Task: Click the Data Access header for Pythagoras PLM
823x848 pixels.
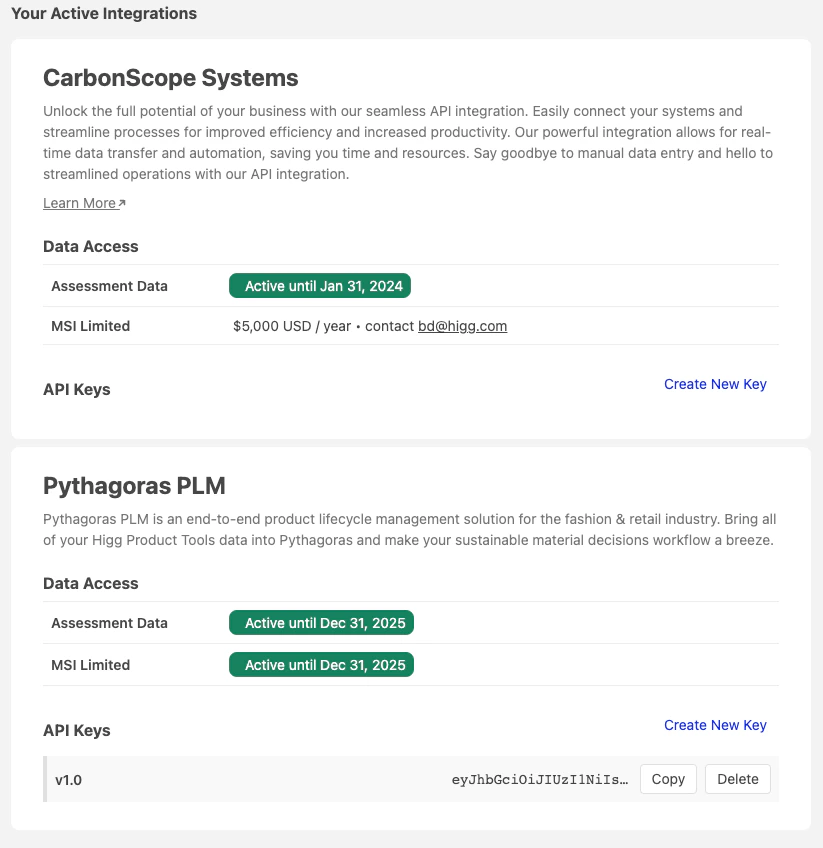Action: (x=90, y=583)
